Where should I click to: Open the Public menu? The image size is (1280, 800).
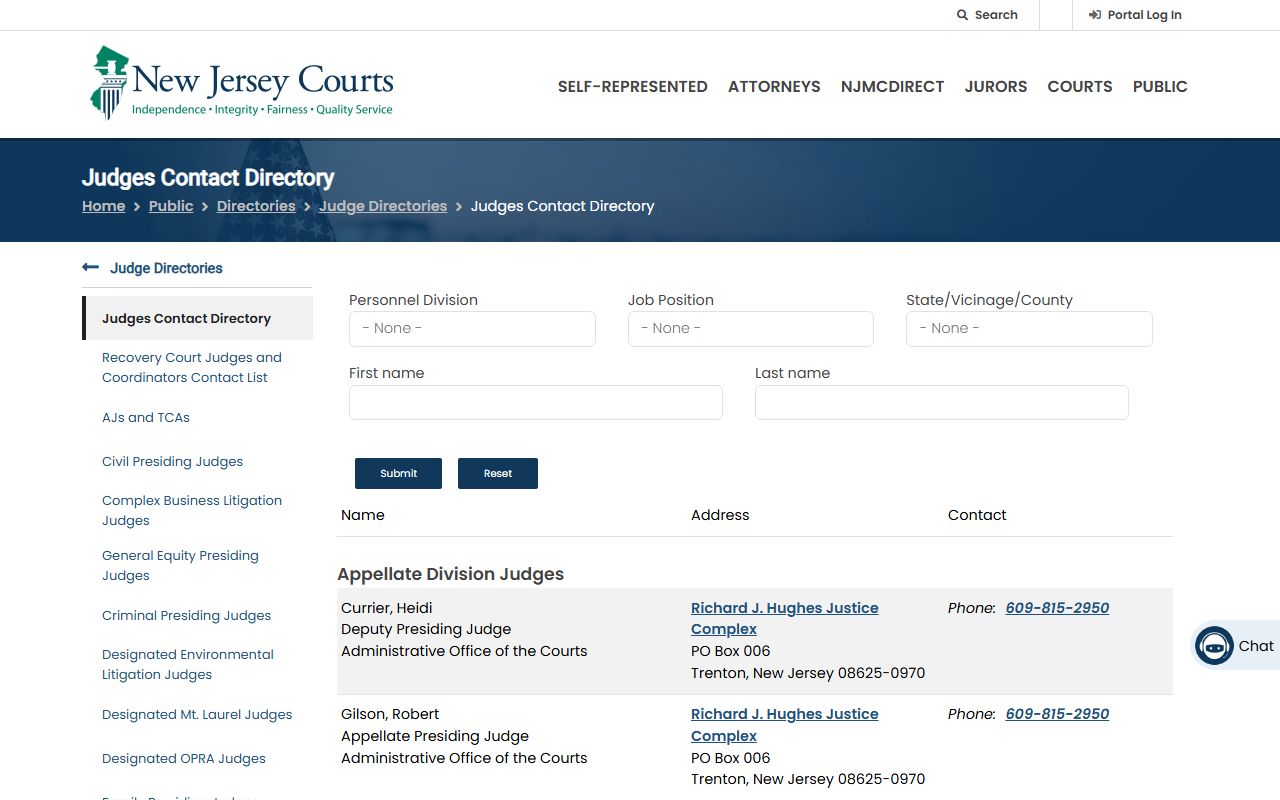[1160, 87]
